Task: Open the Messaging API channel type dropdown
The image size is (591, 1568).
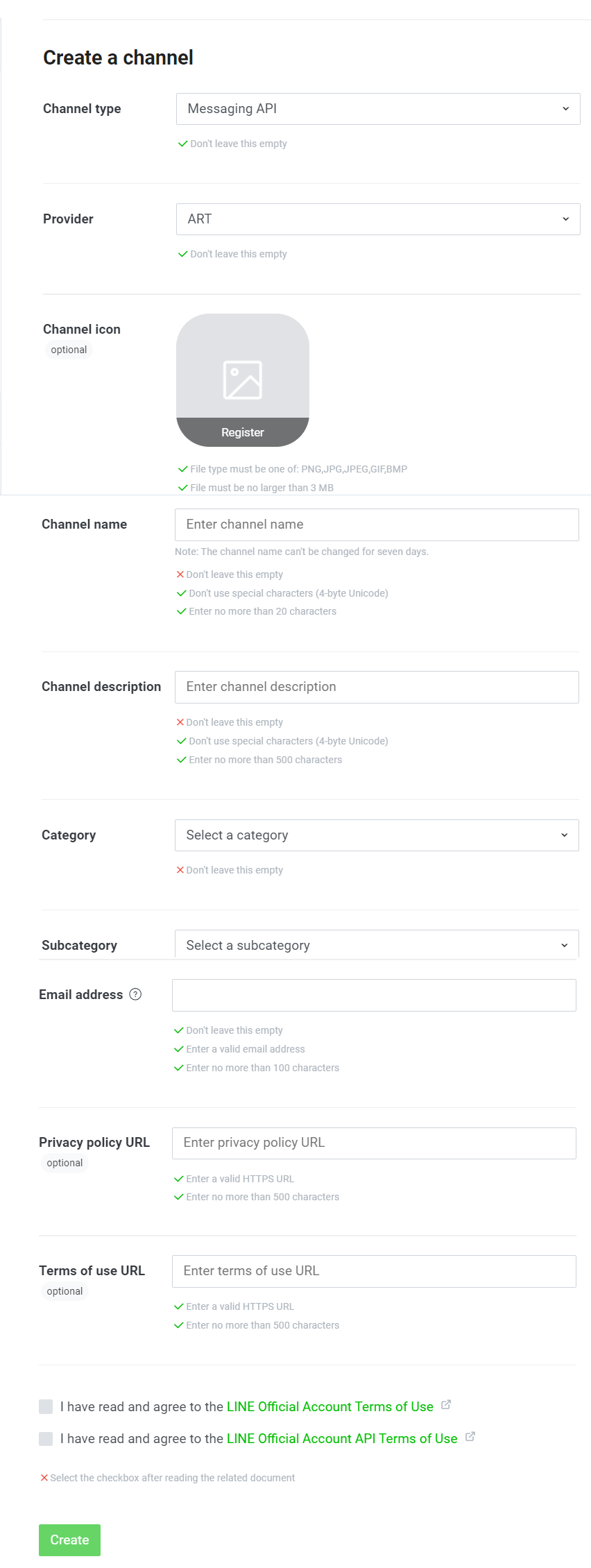Action: 378,109
